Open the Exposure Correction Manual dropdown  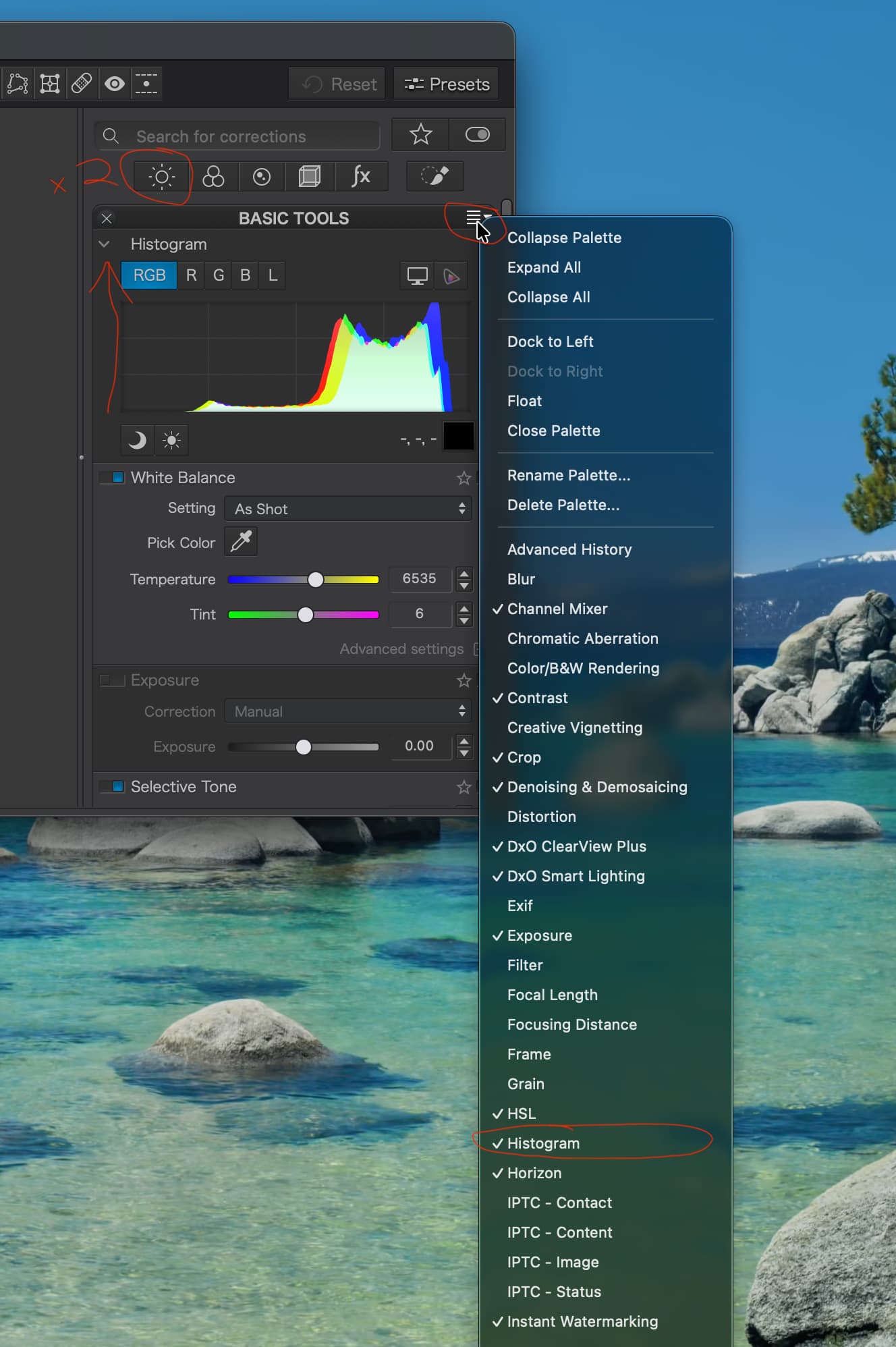pos(348,711)
